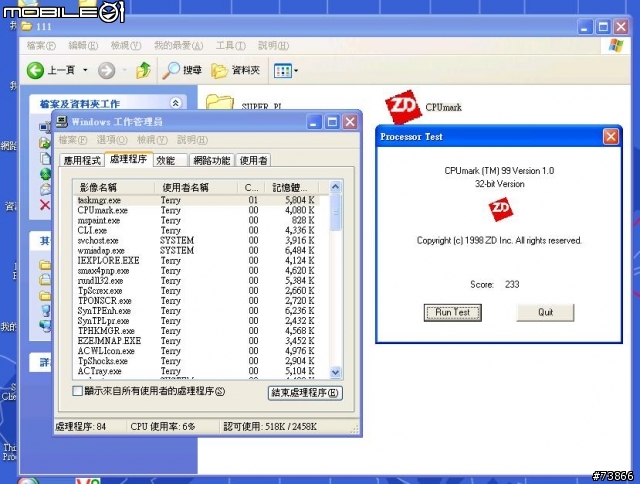Select the SynTPEnh.exe process row
The height and width of the screenshot is (484, 640).
[x=196, y=311]
